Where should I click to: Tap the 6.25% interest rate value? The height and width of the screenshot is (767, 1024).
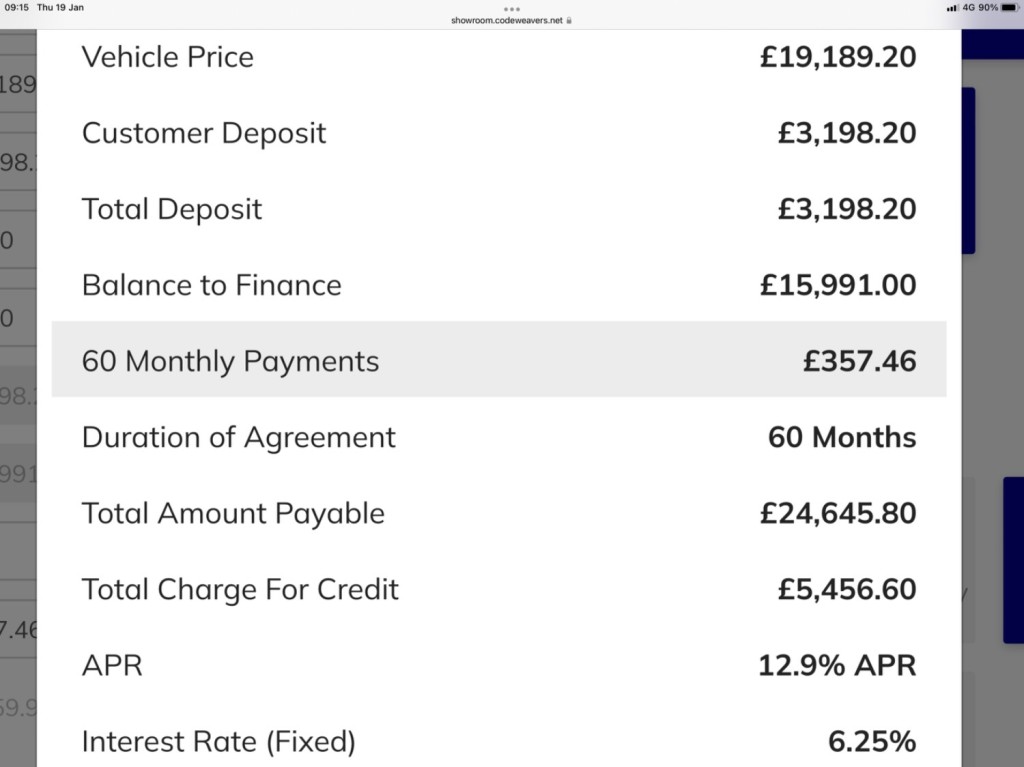click(x=872, y=742)
